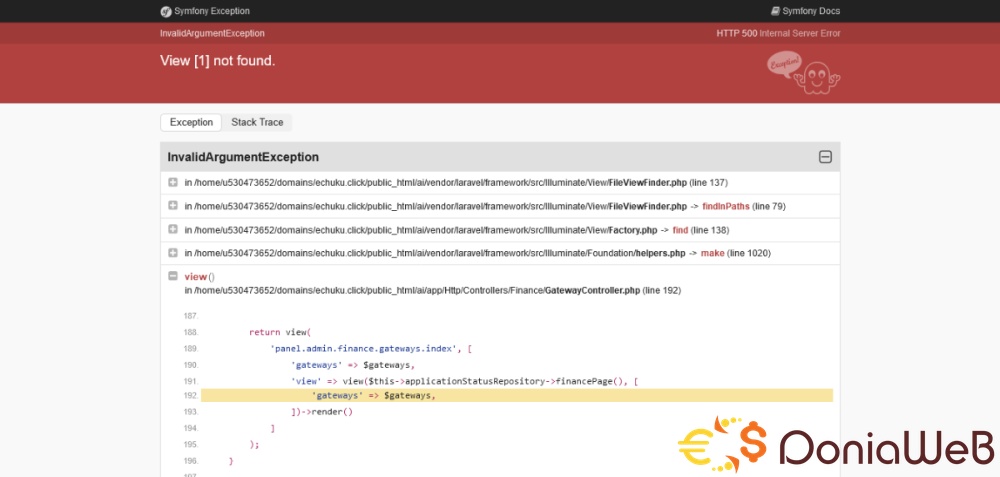The height and width of the screenshot is (477, 1000).
Task: Click code line 195 ');'
Action: [x=254, y=444]
